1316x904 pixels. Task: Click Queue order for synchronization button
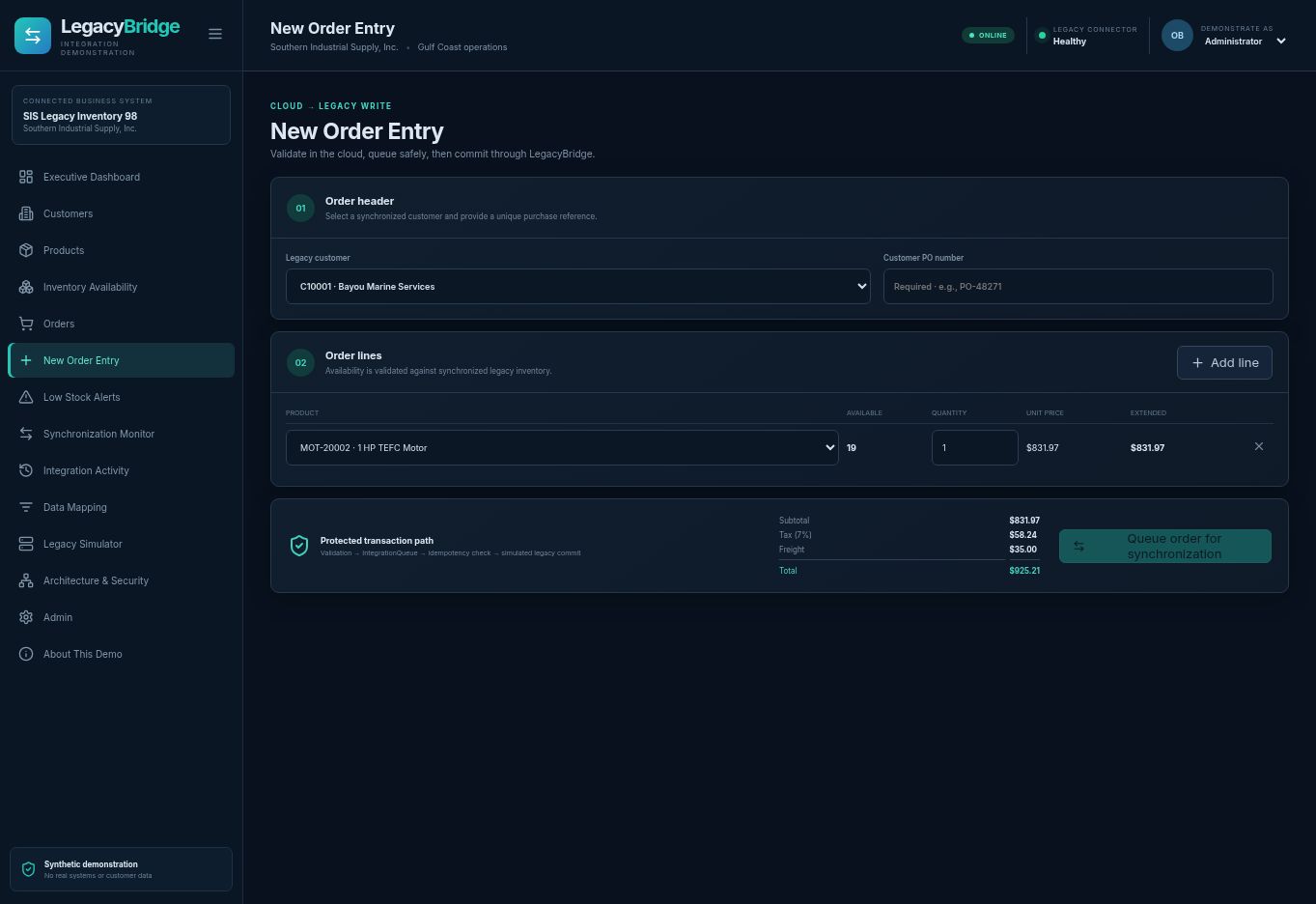click(x=1165, y=546)
